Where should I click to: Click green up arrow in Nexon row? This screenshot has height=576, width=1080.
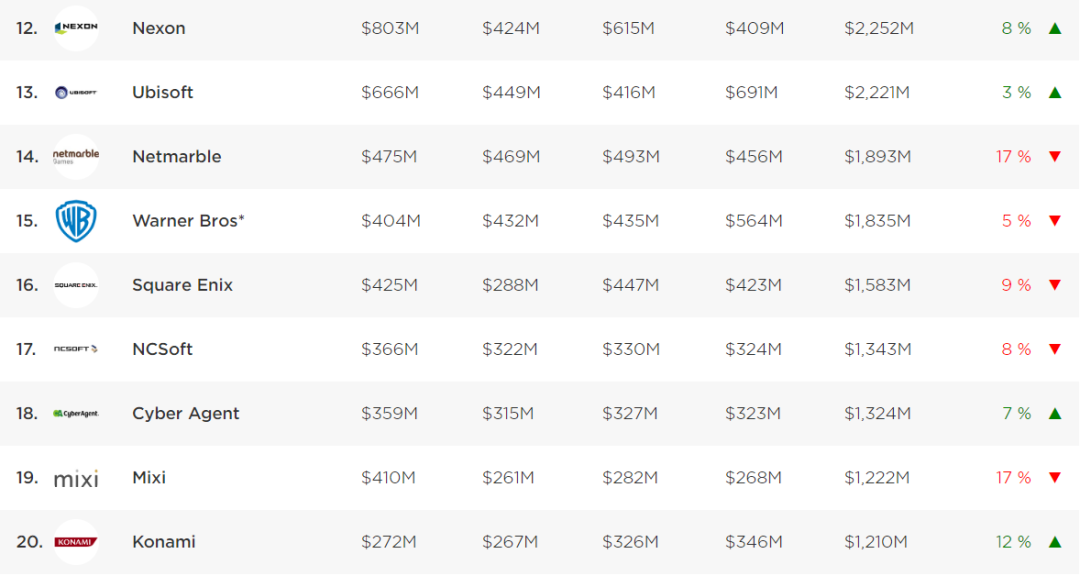[x=1055, y=28]
